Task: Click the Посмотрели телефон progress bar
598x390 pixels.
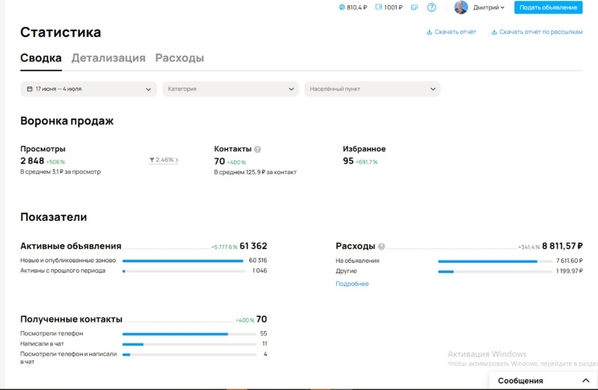Action: point(189,334)
